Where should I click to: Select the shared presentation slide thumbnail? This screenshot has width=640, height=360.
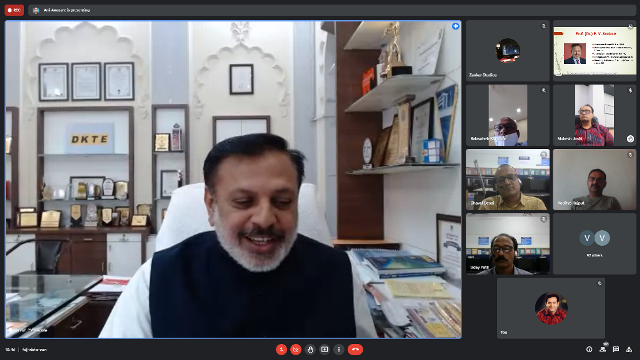point(595,51)
